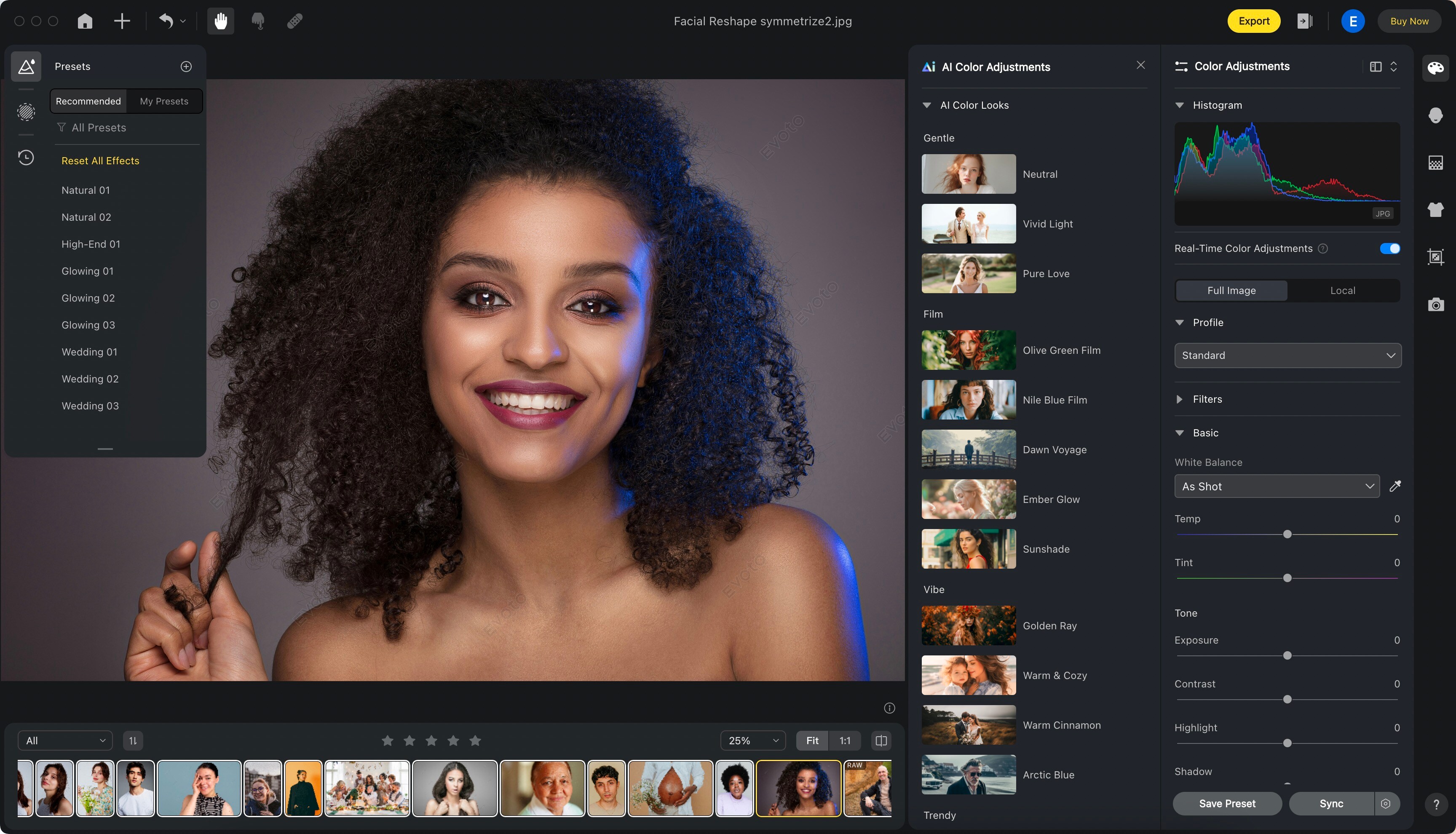
Task: Open the Presets panel icon in sidebar
Action: tap(27, 67)
